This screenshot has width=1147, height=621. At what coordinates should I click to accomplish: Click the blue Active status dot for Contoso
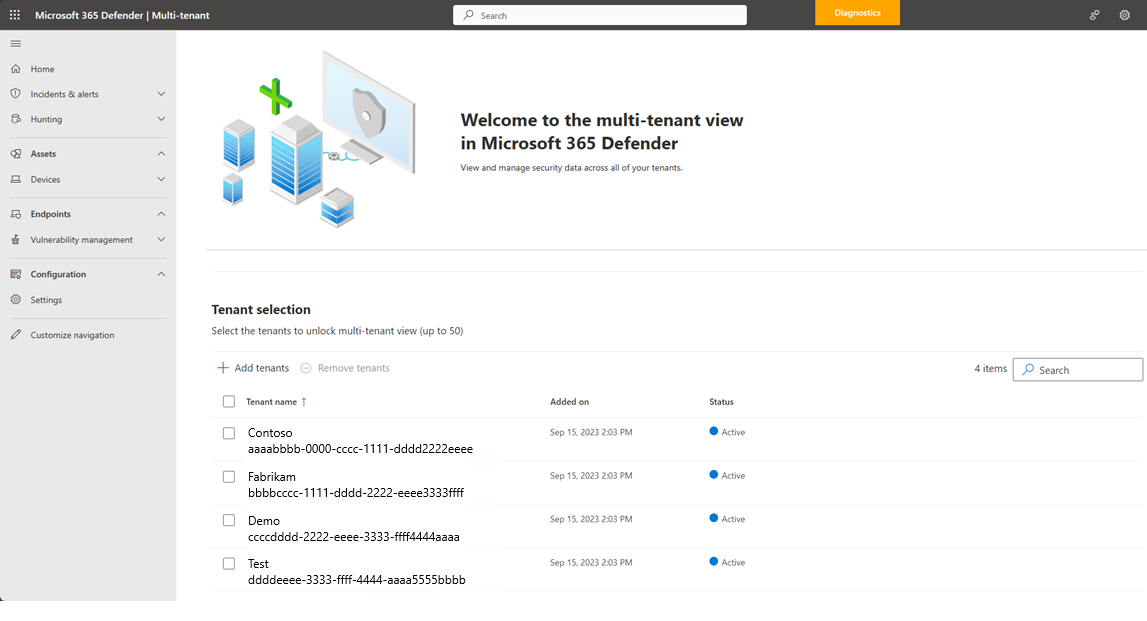713,432
